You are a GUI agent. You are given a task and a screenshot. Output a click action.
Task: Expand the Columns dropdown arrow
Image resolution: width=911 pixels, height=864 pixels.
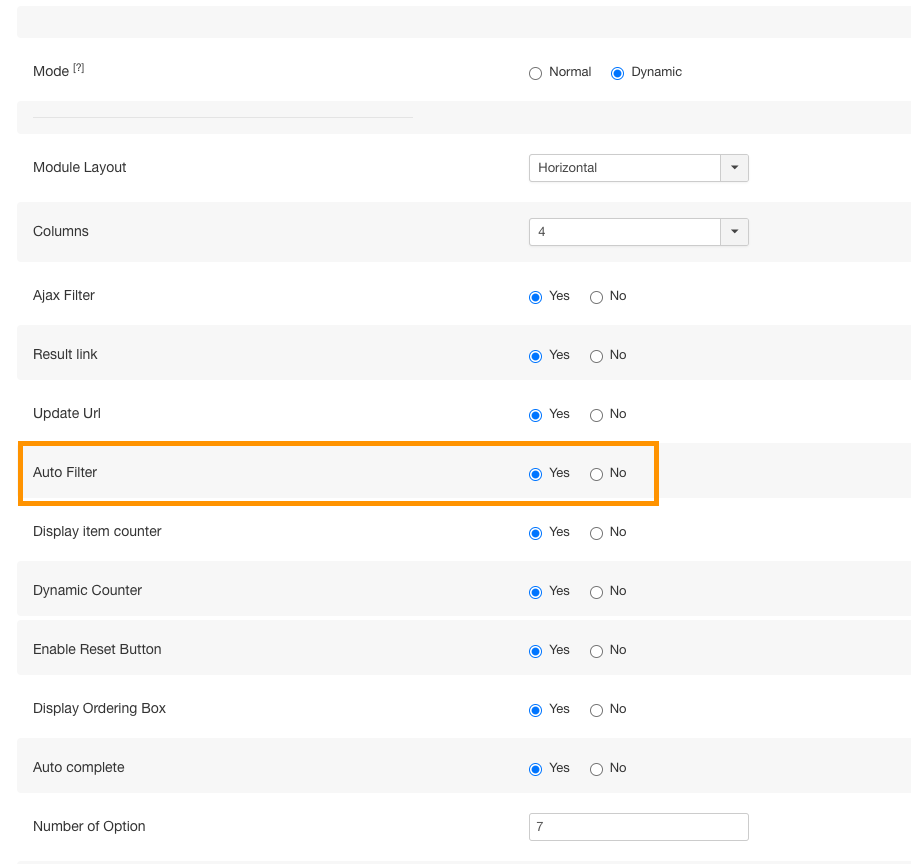734,232
